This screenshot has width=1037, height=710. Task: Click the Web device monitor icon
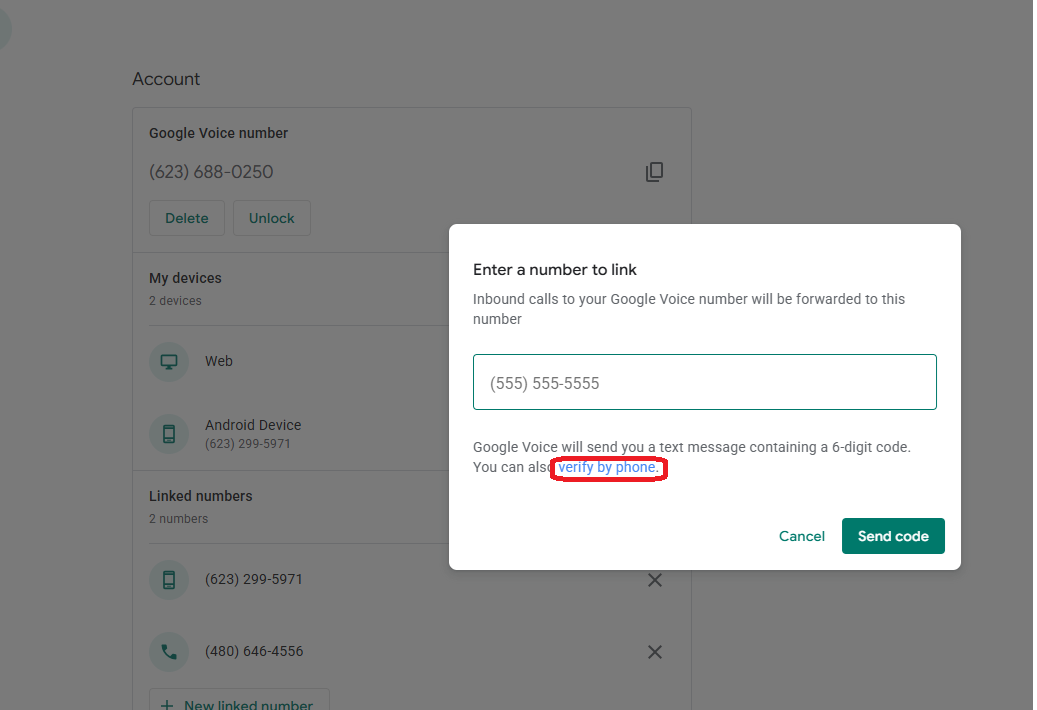tap(169, 362)
